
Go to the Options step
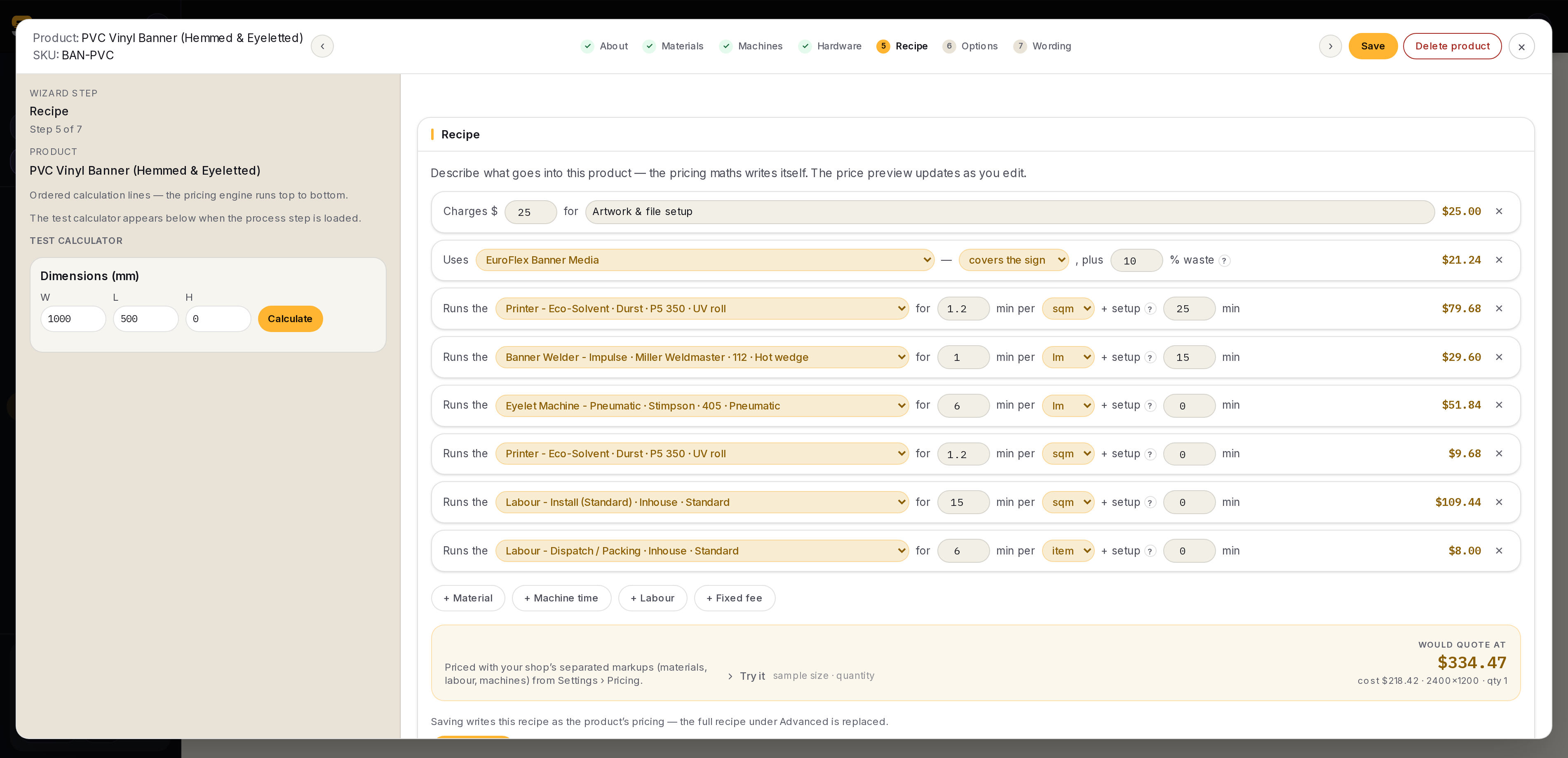click(970, 46)
